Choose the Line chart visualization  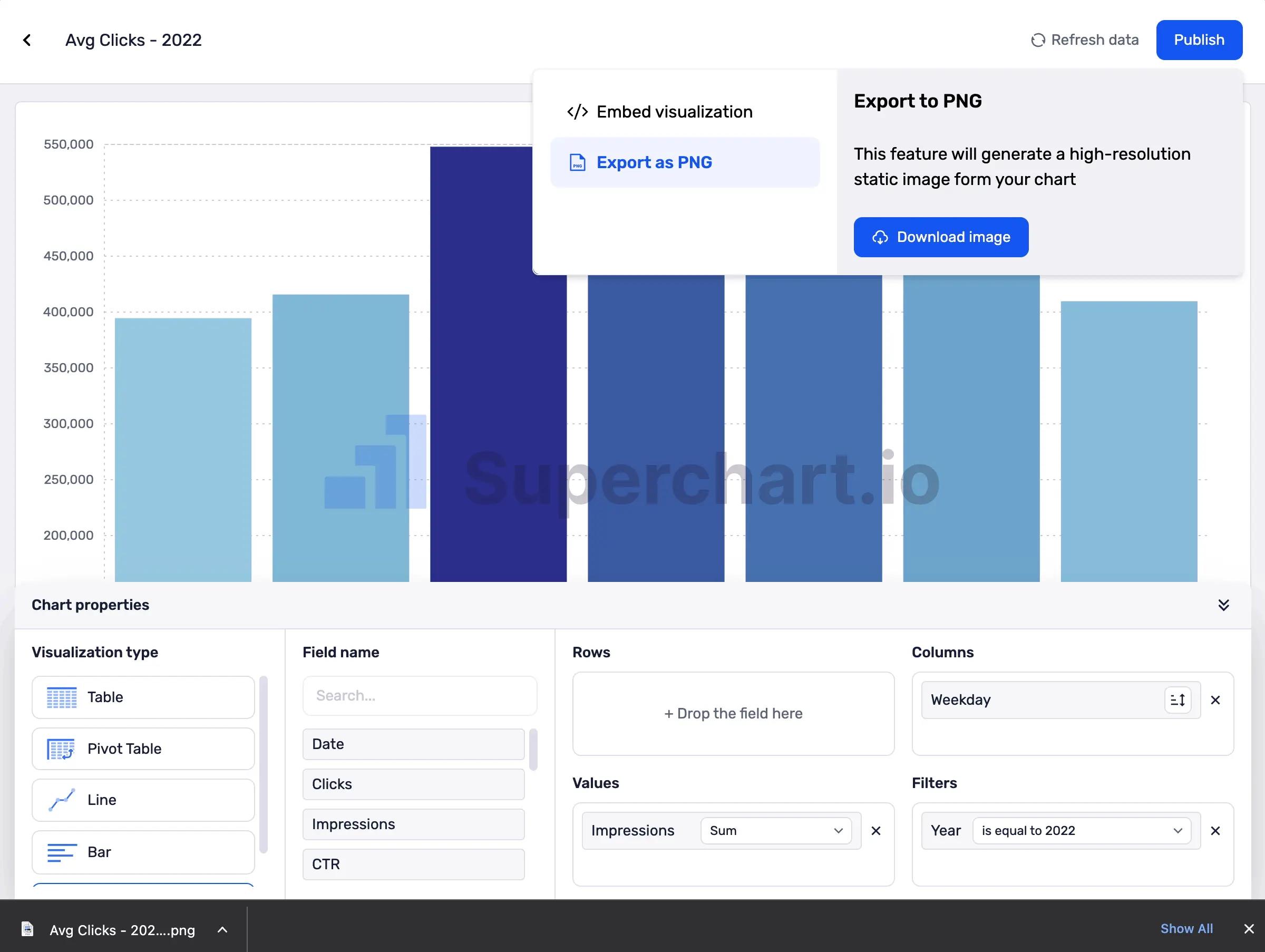tap(143, 800)
